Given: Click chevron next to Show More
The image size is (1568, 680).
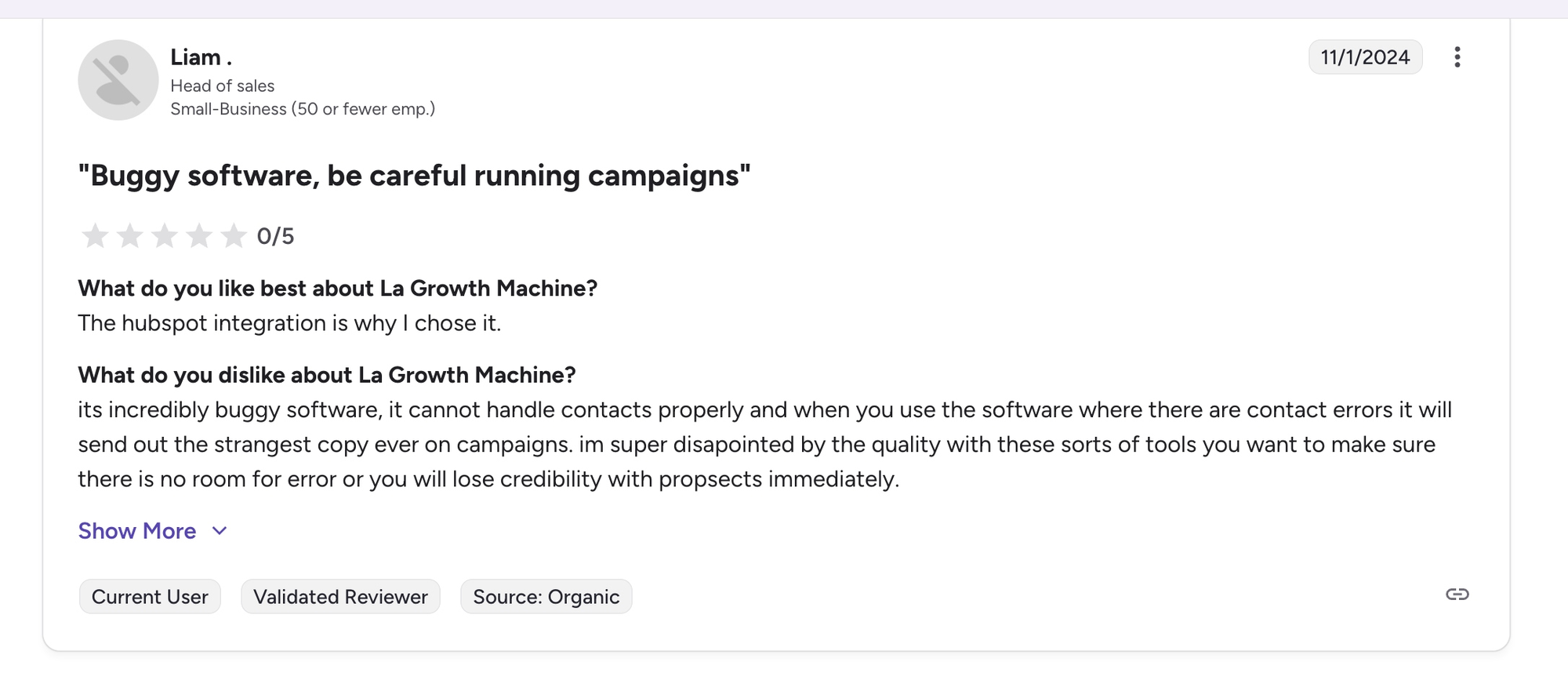Looking at the screenshot, I should pyautogui.click(x=220, y=531).
